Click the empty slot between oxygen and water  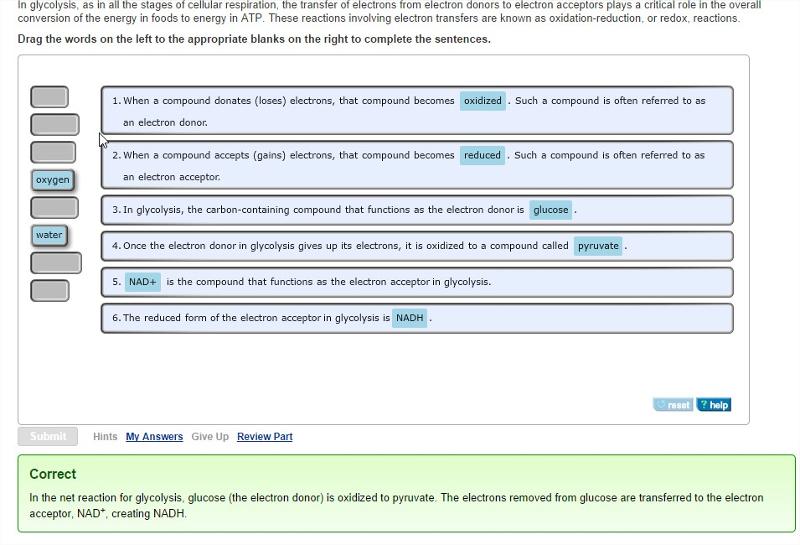pyautogui.click(x=54, y=208)
